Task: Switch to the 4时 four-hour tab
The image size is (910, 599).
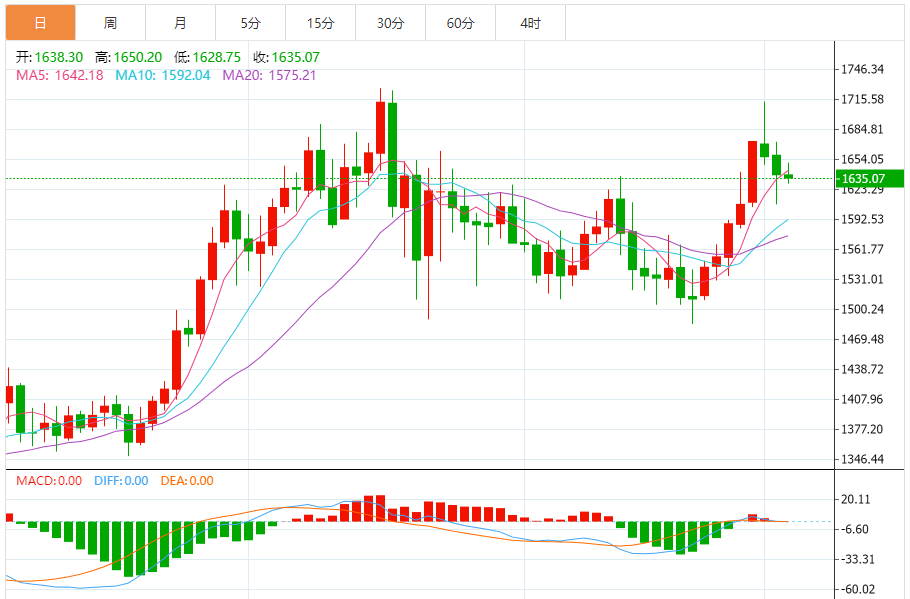Action: [530, 22]
